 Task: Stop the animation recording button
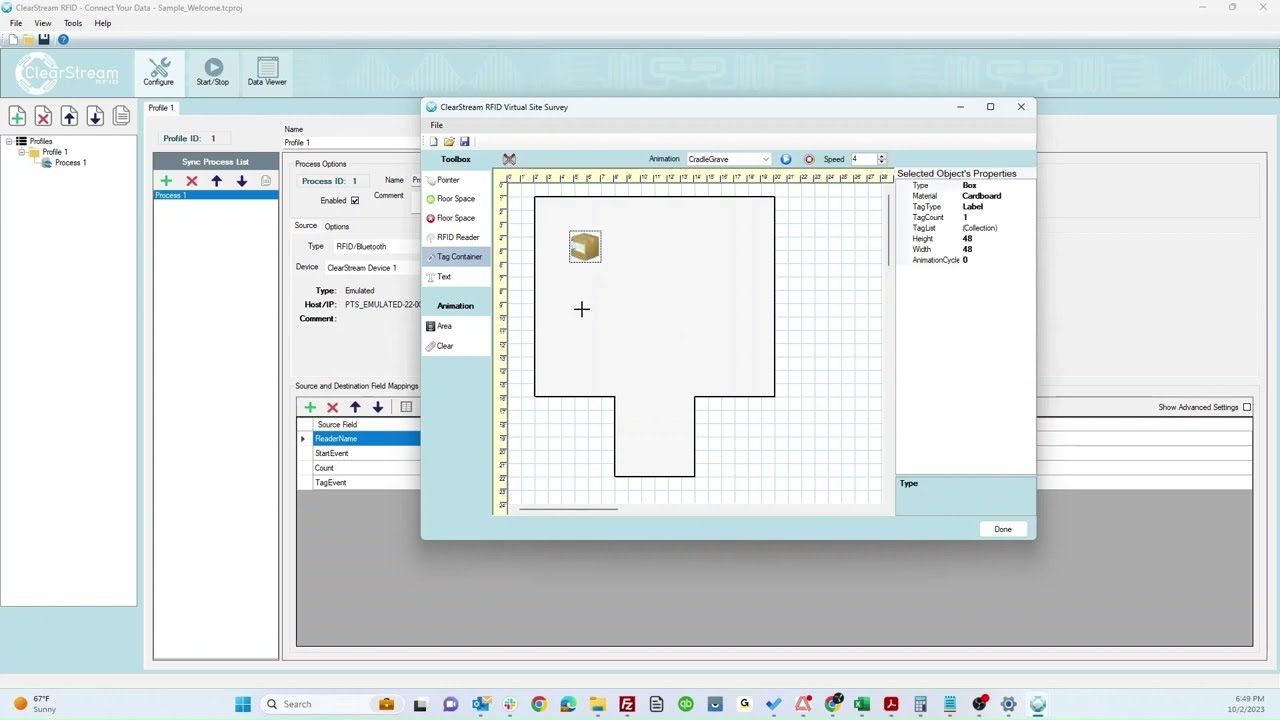[809, 159]
